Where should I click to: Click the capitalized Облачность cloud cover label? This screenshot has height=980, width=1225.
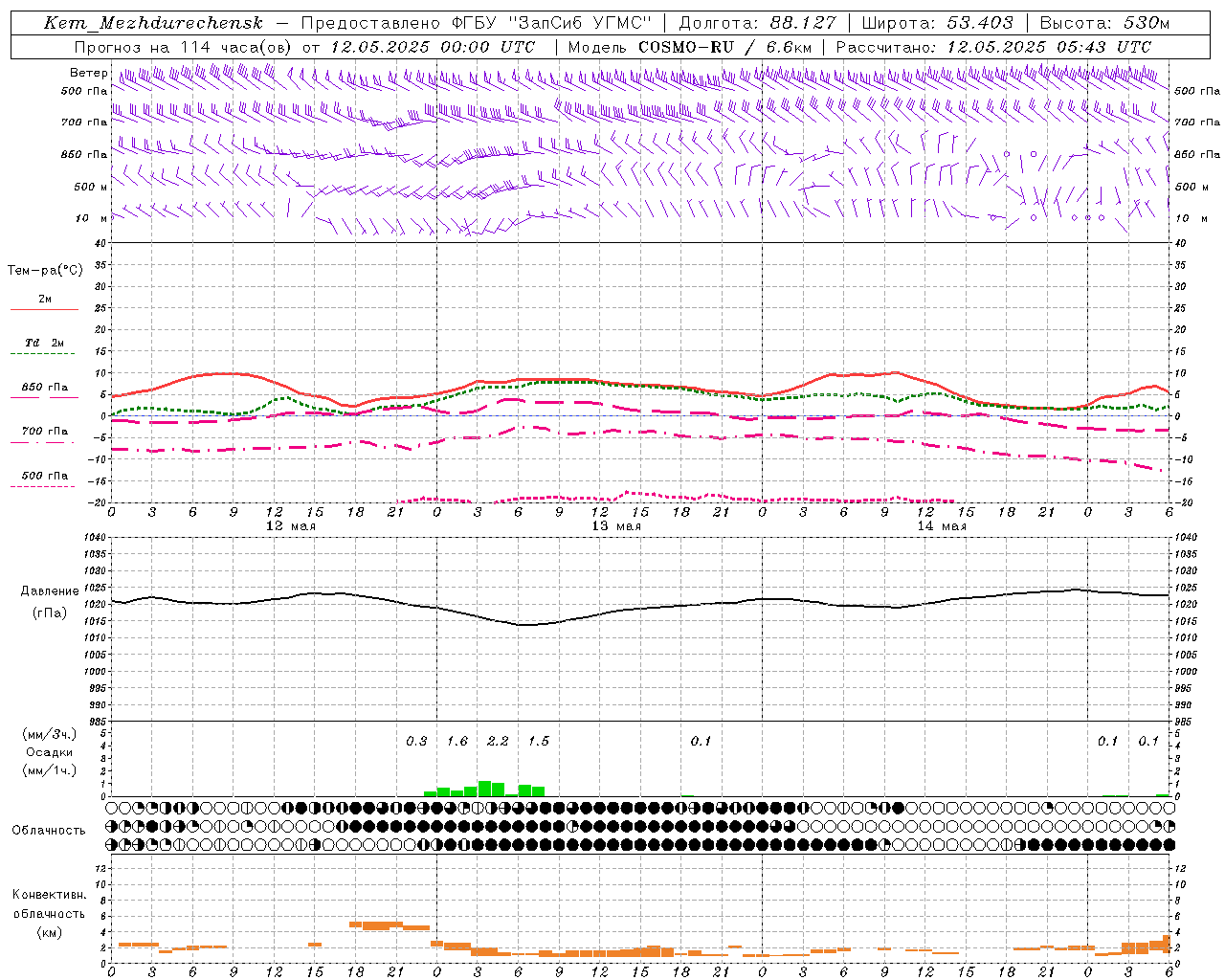49,830
